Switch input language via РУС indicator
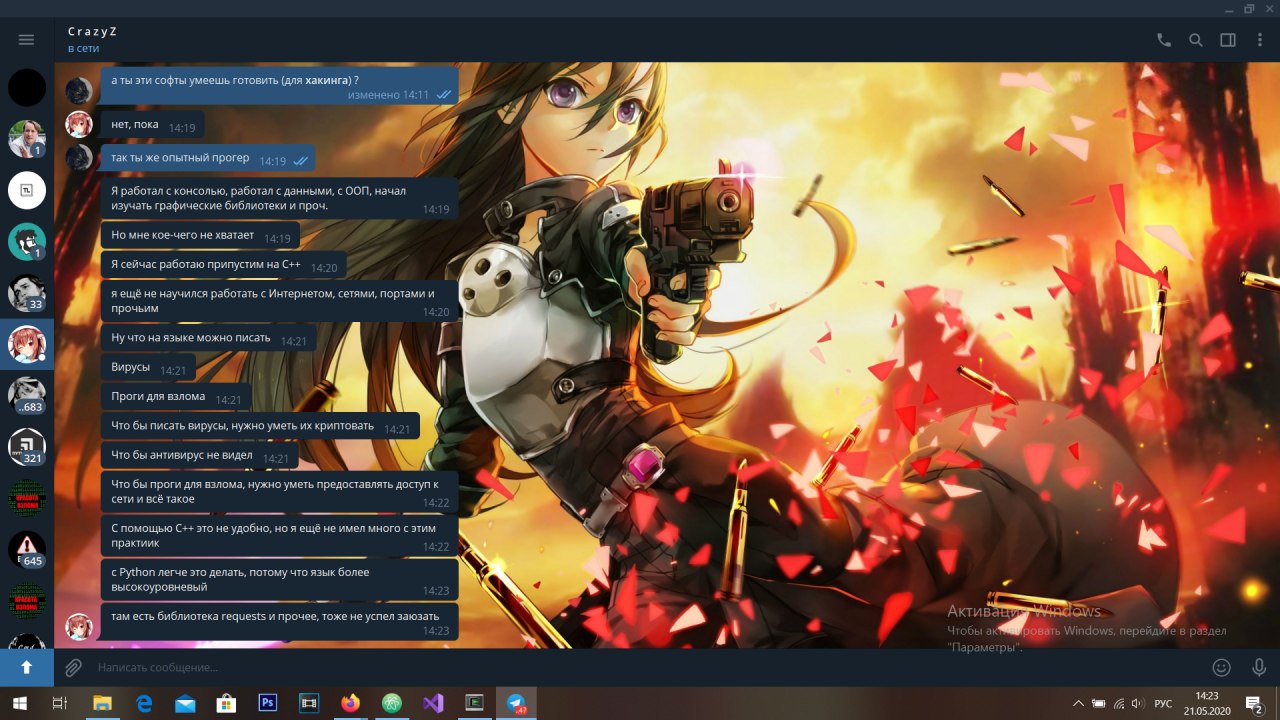Viewport: 1280px width, 720px height. 1163,703
